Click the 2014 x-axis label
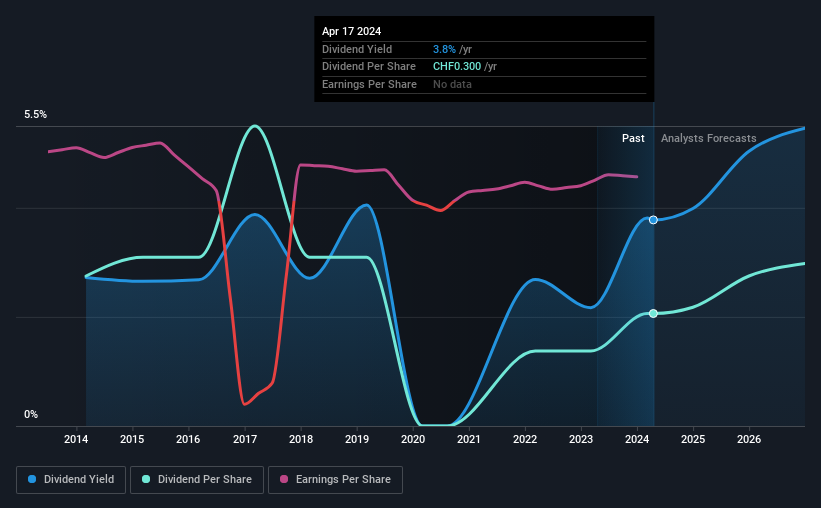This screenshot has height=508, width=821. [76, 439]
